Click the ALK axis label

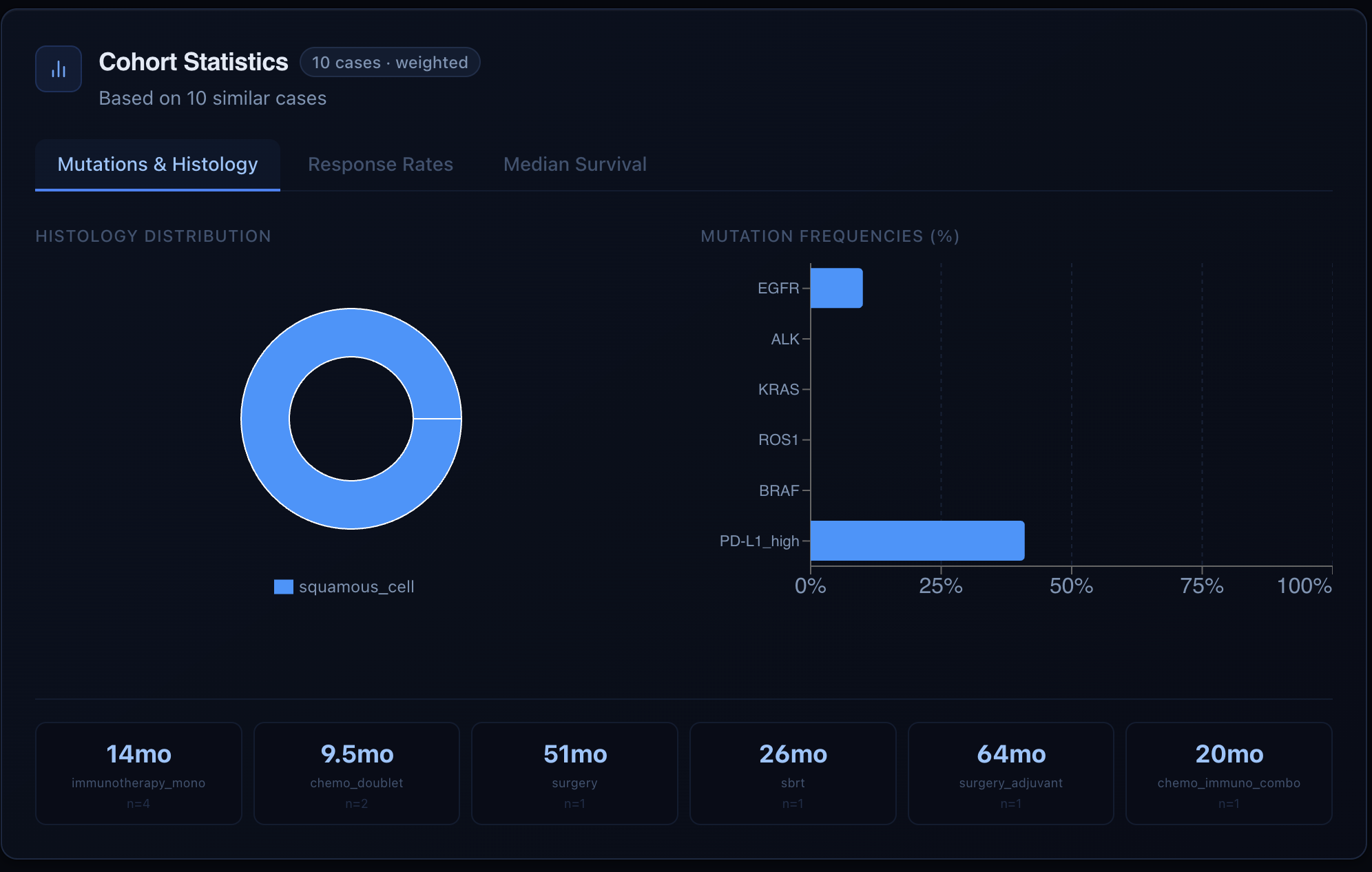[784, 339]
